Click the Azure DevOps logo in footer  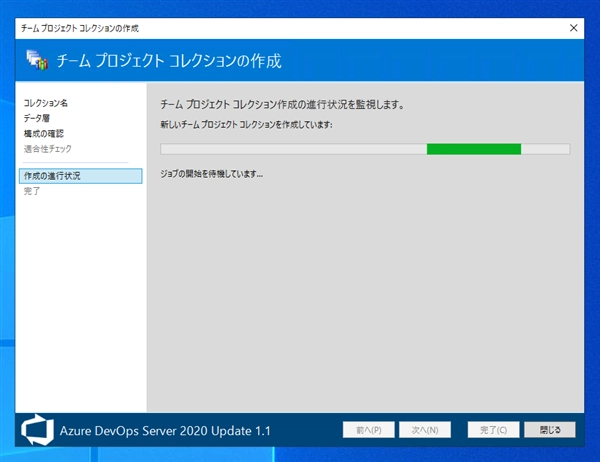tap(37, 429)
